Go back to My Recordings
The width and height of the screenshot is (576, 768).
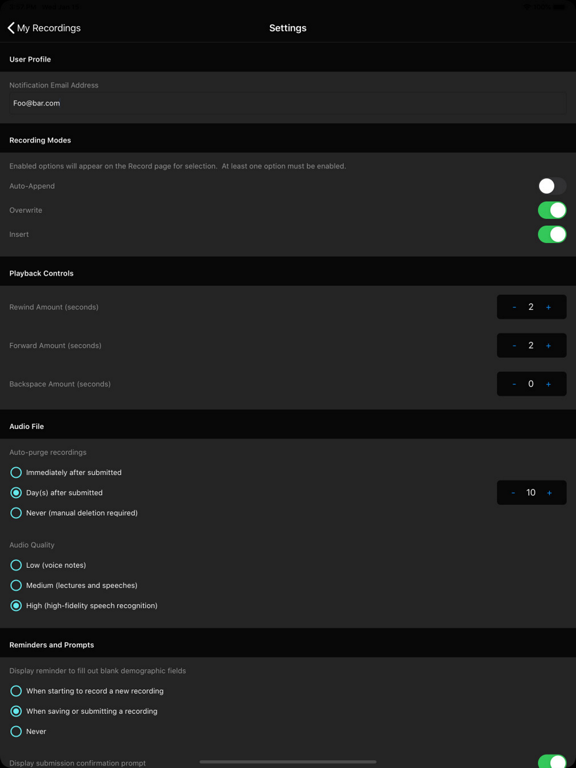click(44, 28)
